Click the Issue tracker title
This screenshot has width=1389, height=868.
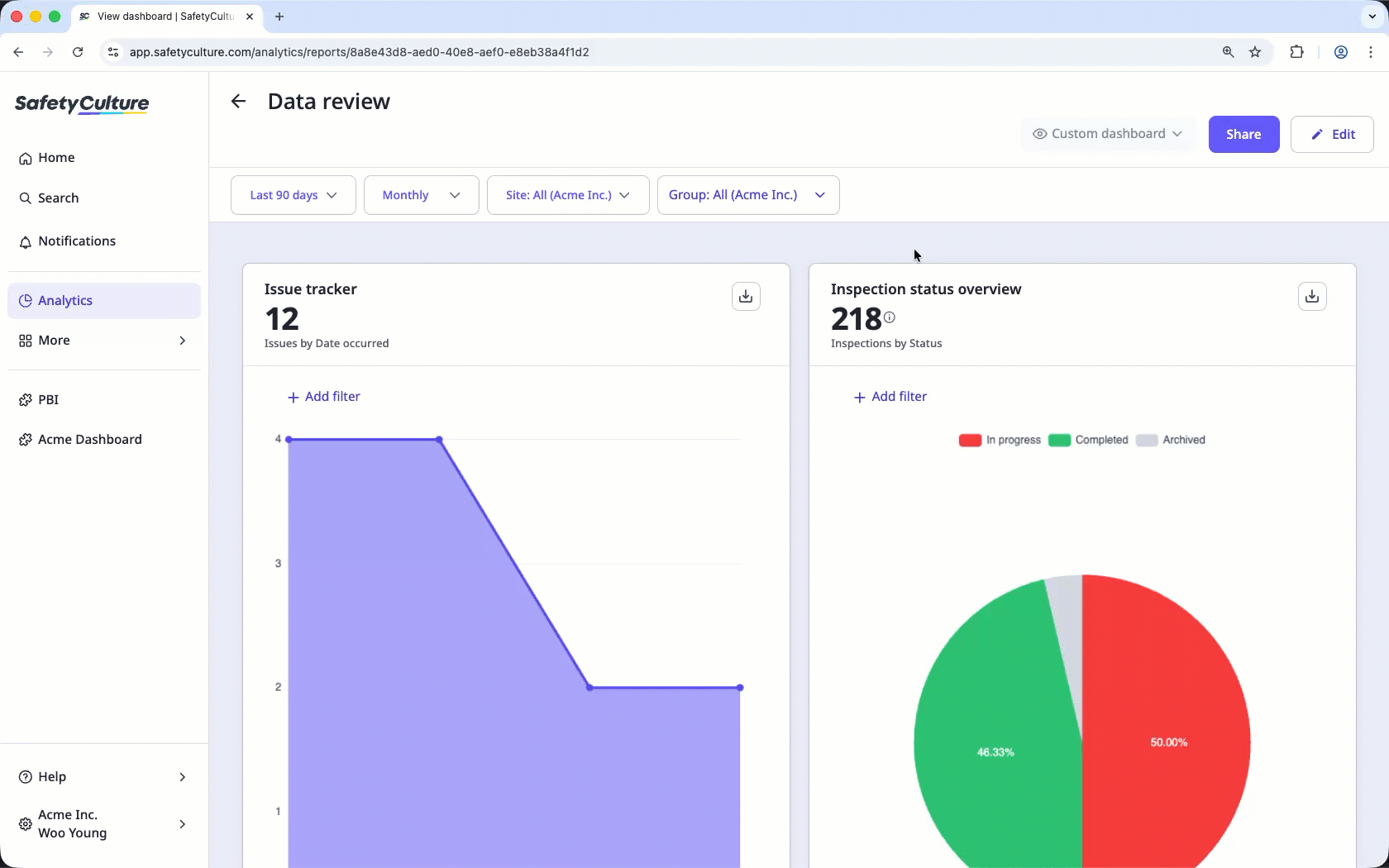[x=311, y=289]
